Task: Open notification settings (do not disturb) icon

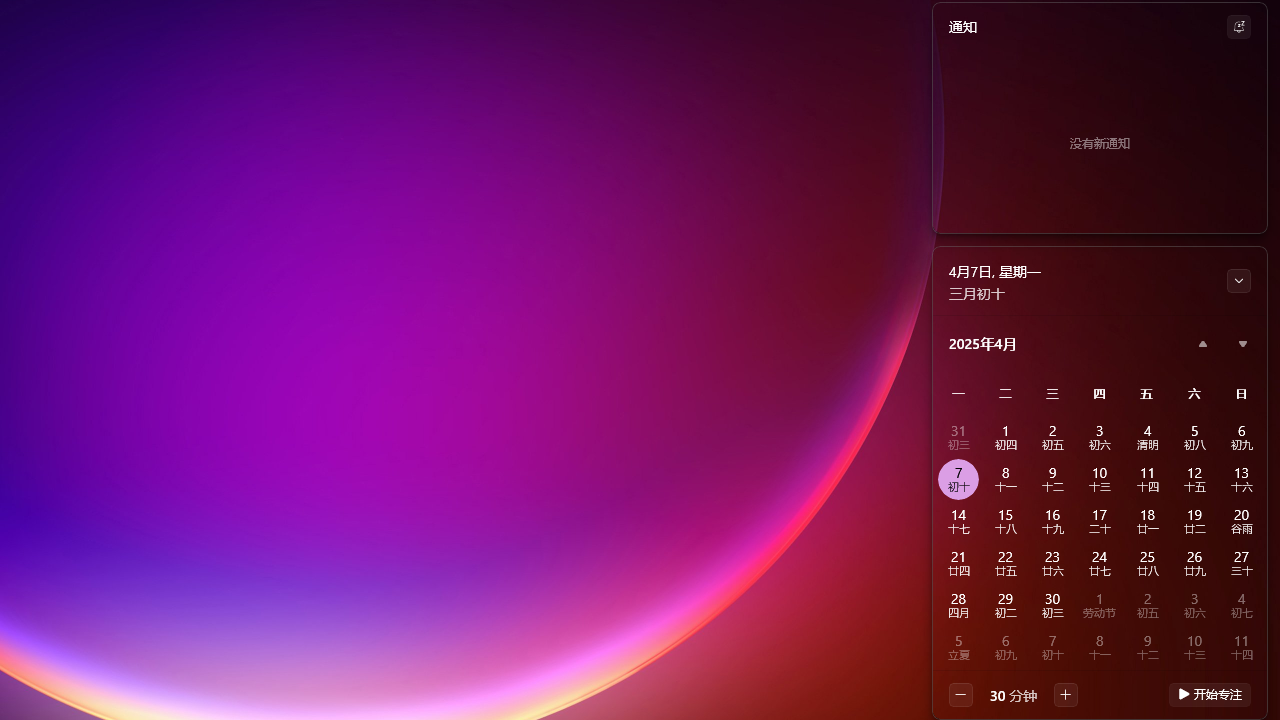Action: pos(1238,27)
